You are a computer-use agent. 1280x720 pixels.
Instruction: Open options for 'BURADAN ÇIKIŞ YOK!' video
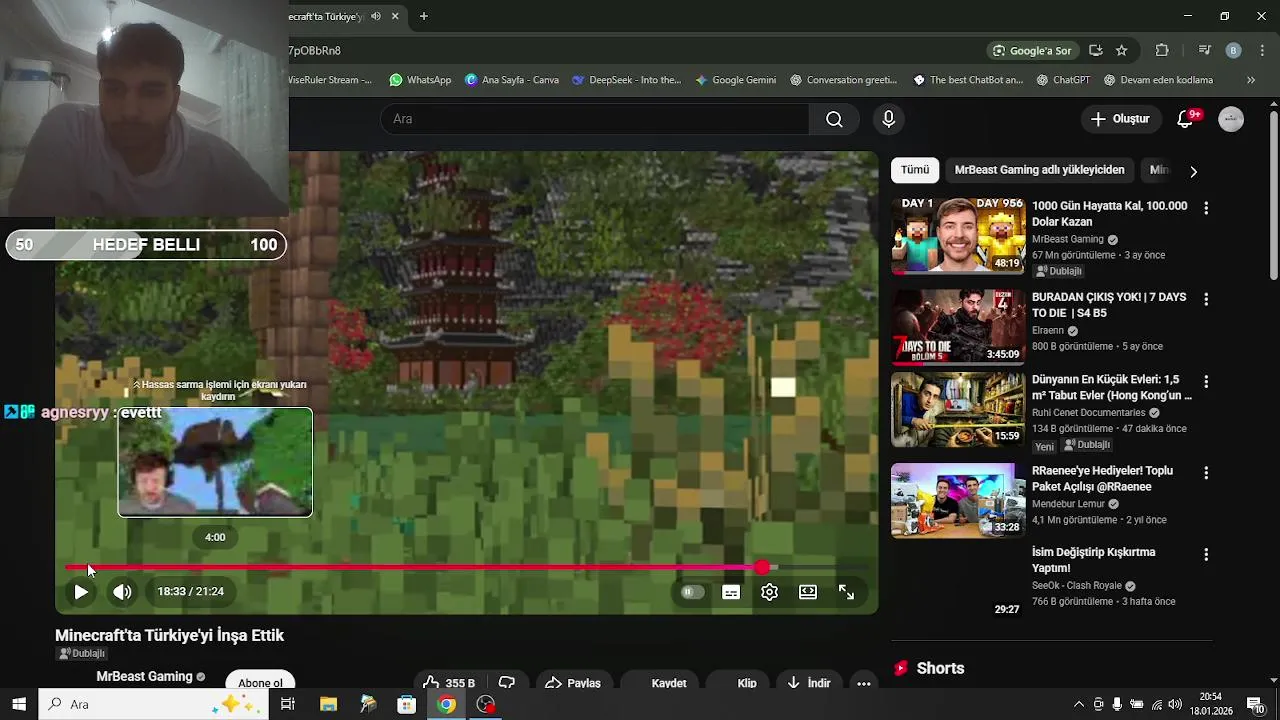(x=1206, y=299)
